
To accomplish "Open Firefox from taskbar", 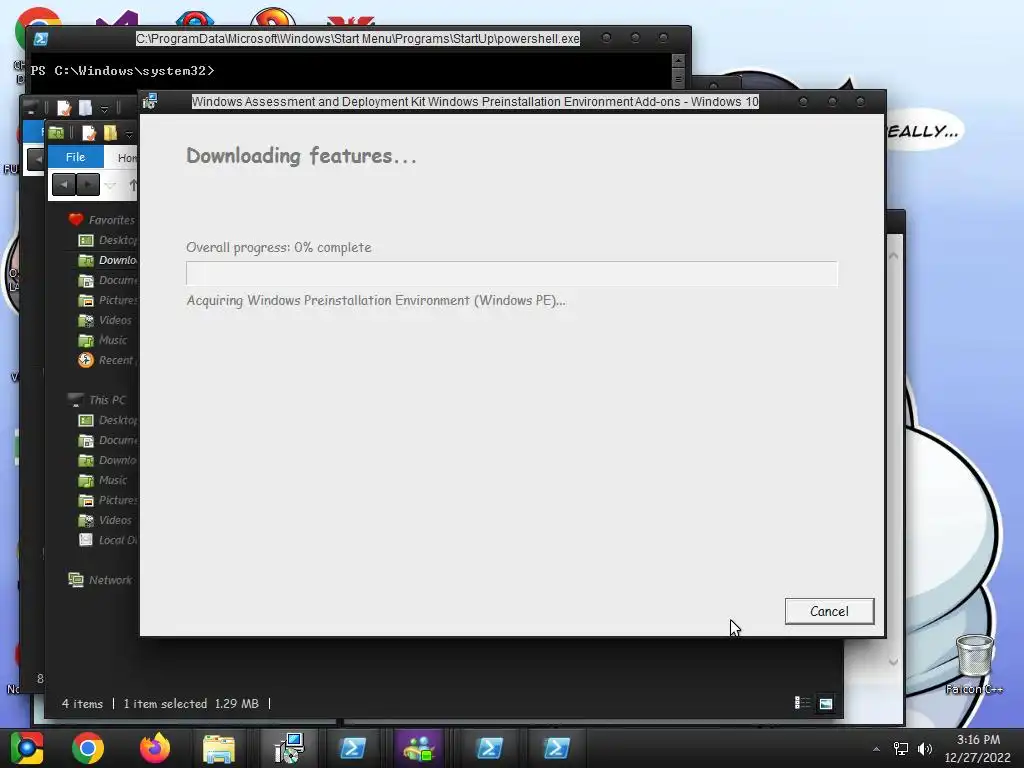I will (x=155, y=748).
